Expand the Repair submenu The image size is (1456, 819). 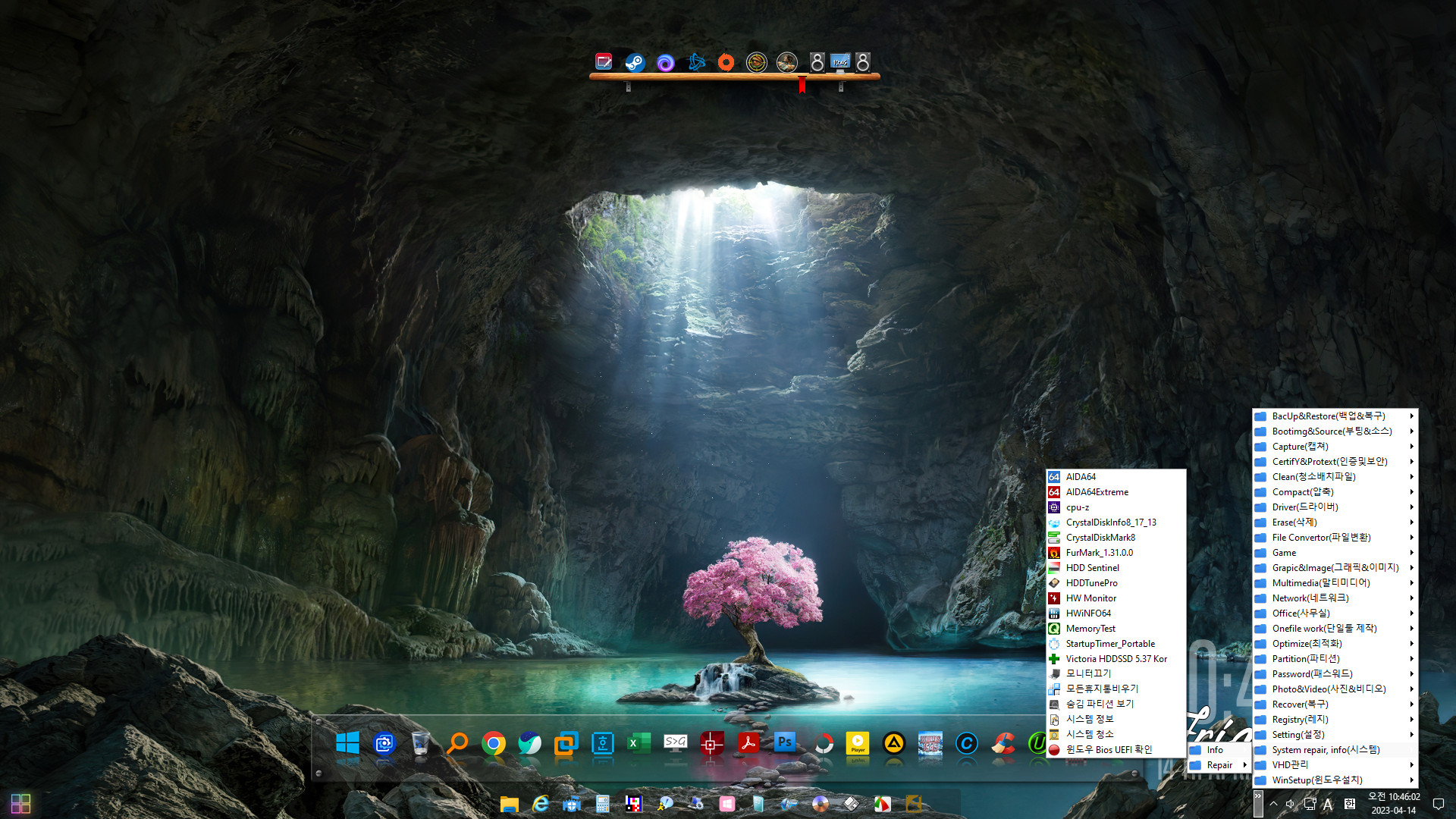1219,764
